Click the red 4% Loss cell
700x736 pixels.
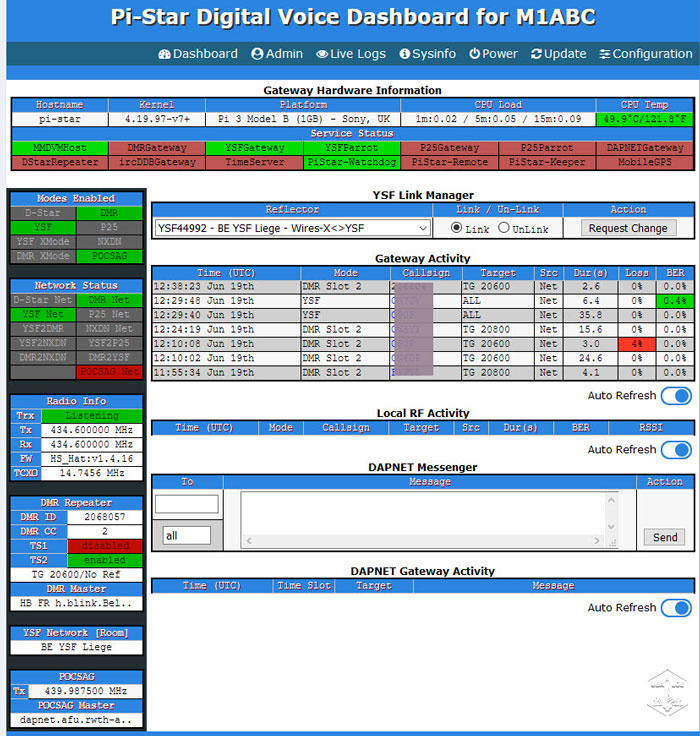click(637, 344)
